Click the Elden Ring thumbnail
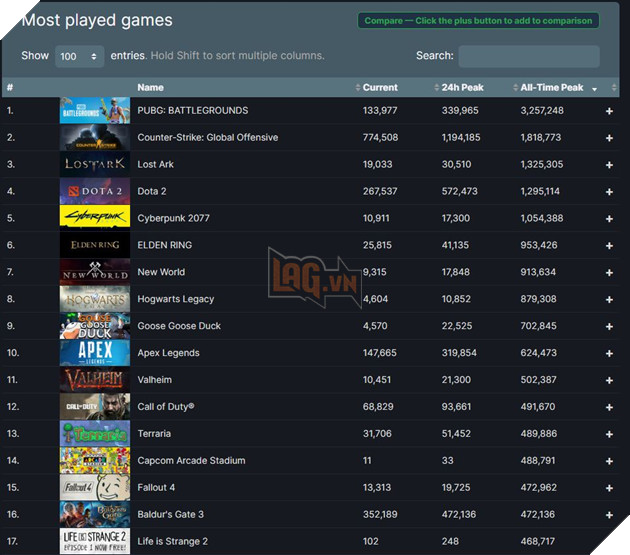 95,245
